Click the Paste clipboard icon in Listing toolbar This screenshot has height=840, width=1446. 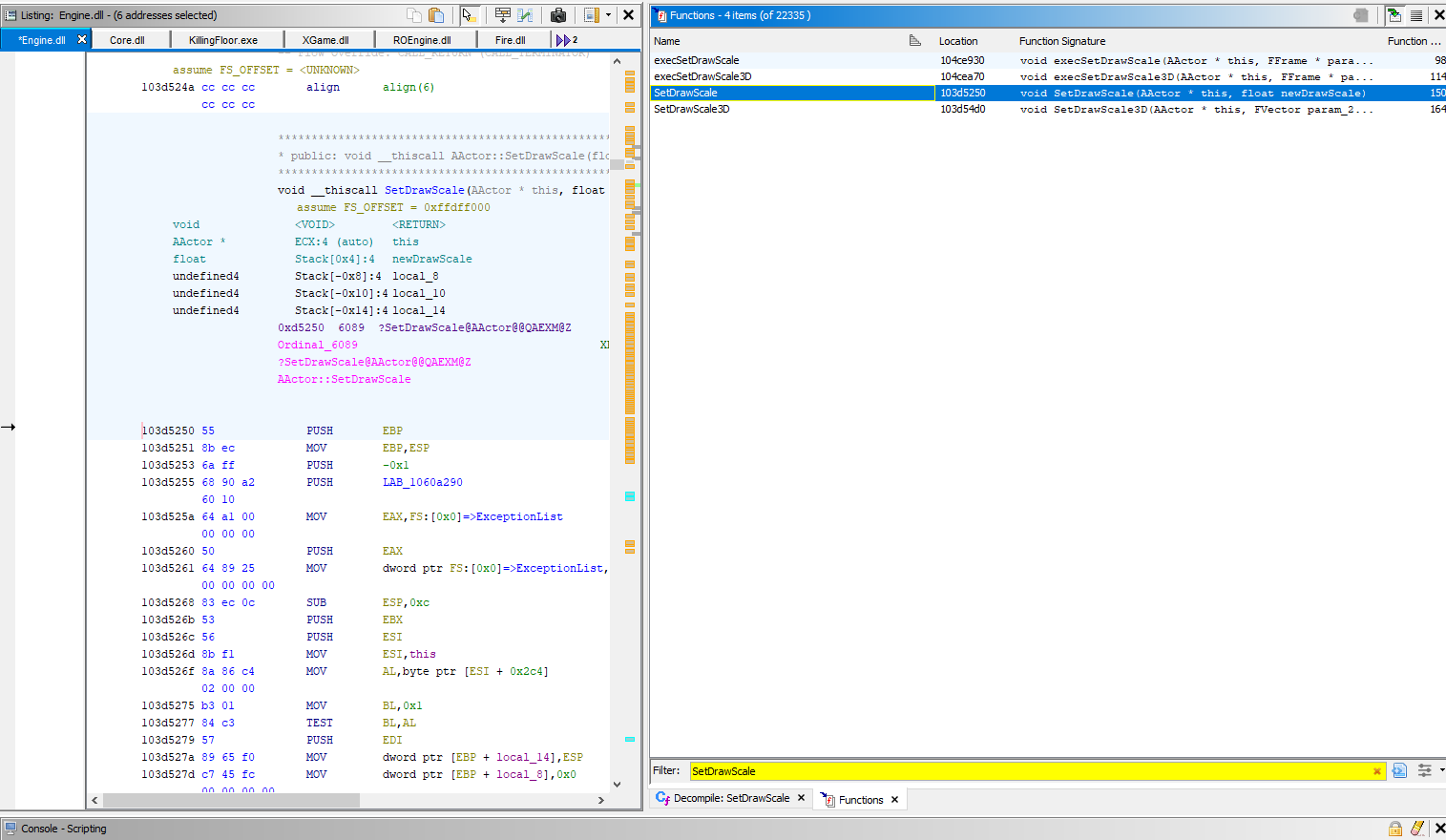pos(436,14)
